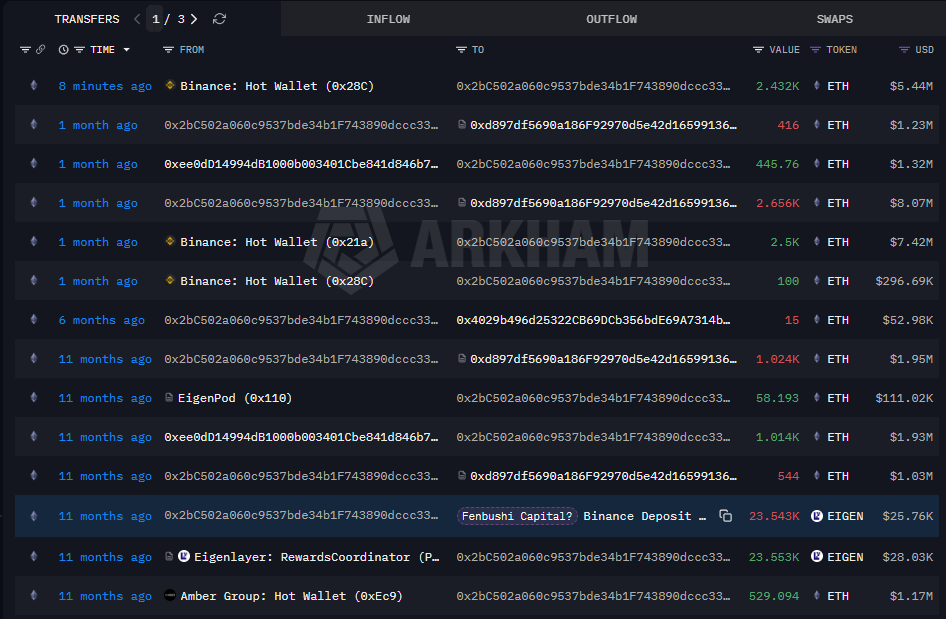Screen dimensions: 946x619
Task: Open the TOKEN column filter
Action: pos(816,49)
